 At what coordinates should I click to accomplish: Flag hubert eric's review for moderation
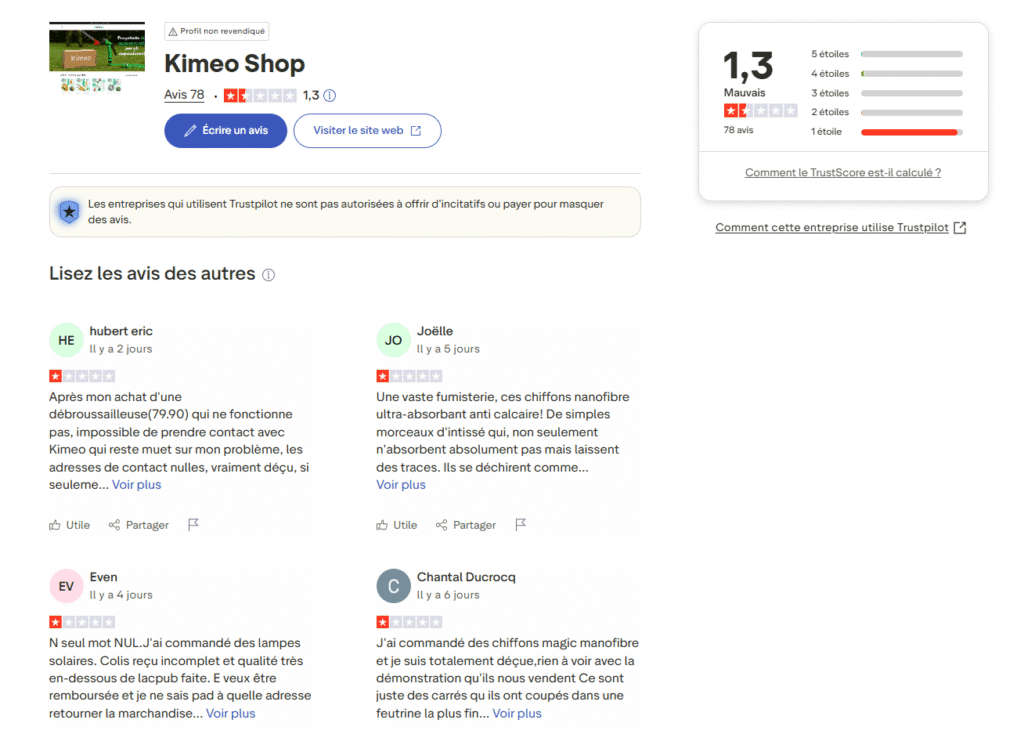193,524
